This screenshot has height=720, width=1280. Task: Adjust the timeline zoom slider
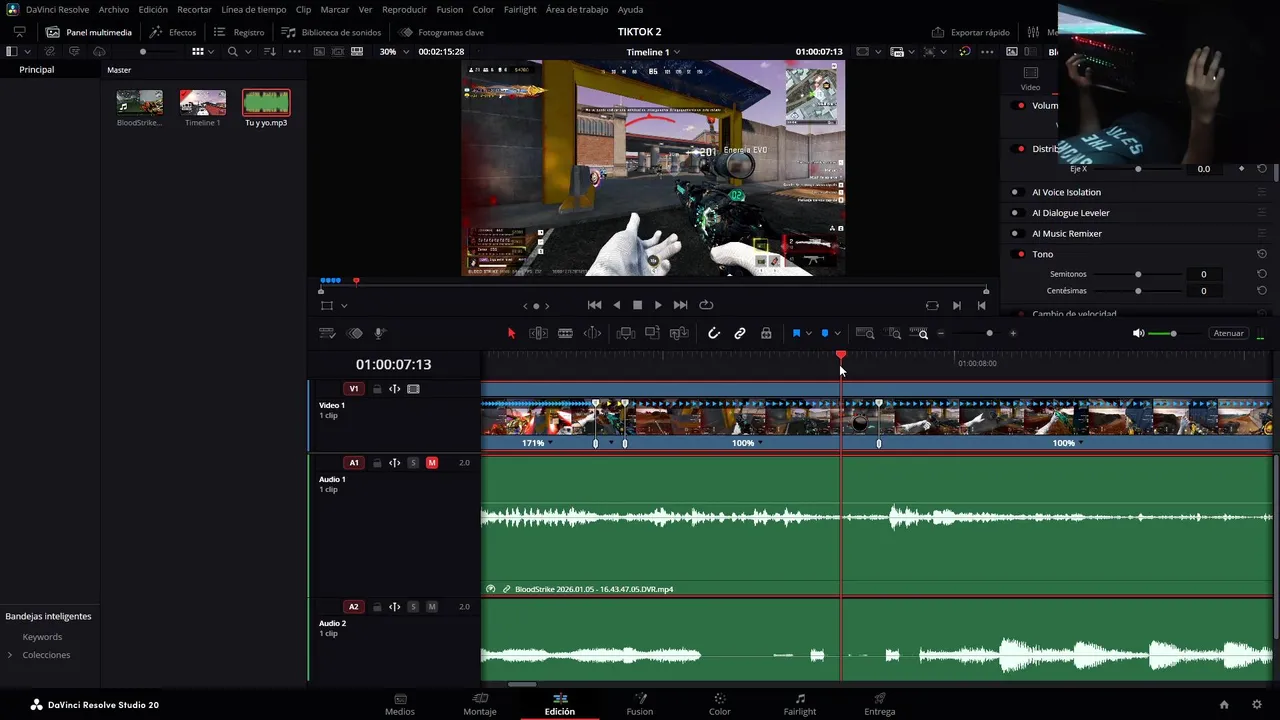pyautogui.click(x=989, y=333)
